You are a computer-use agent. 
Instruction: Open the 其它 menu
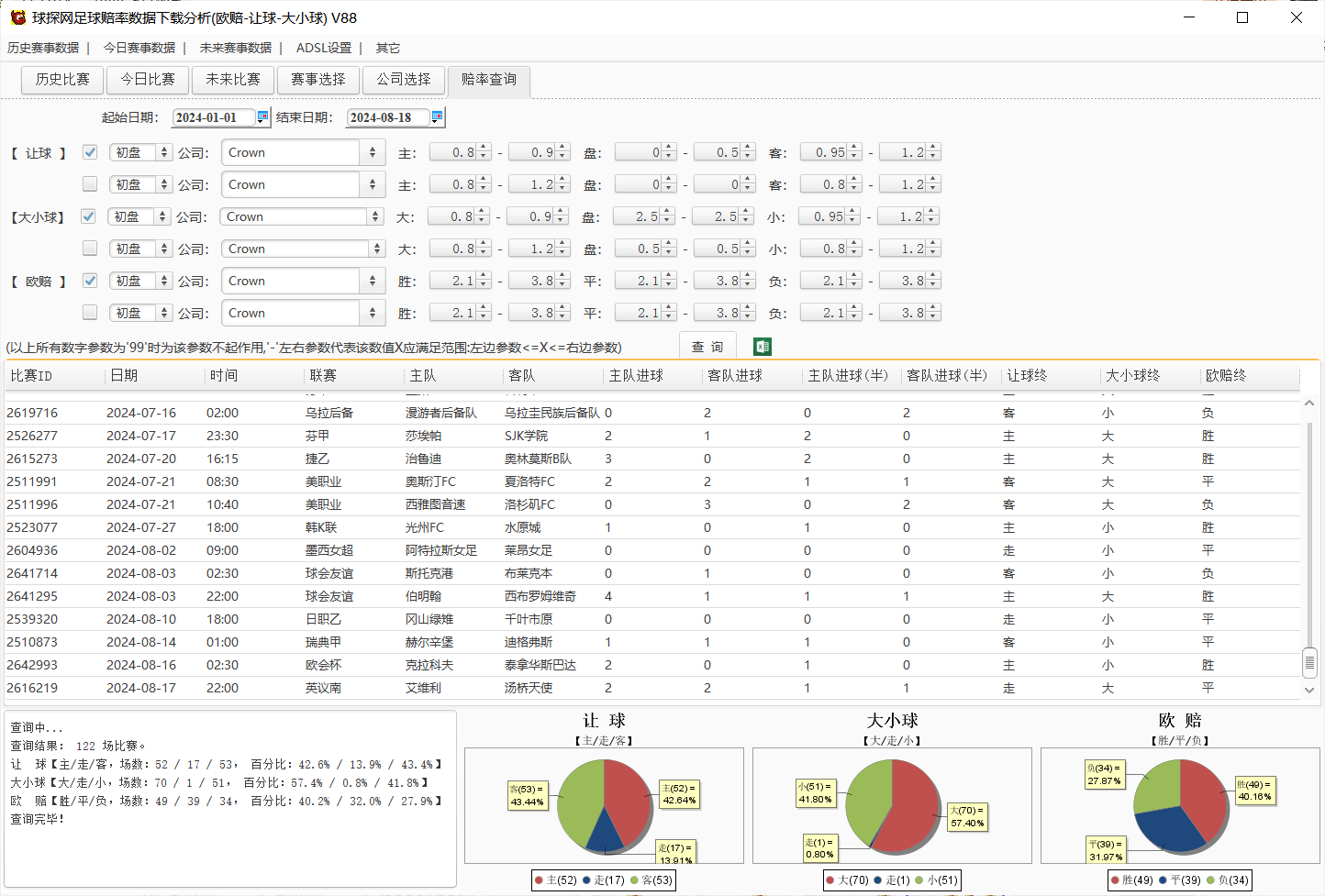pyautogui.click(x=387, y=48)
